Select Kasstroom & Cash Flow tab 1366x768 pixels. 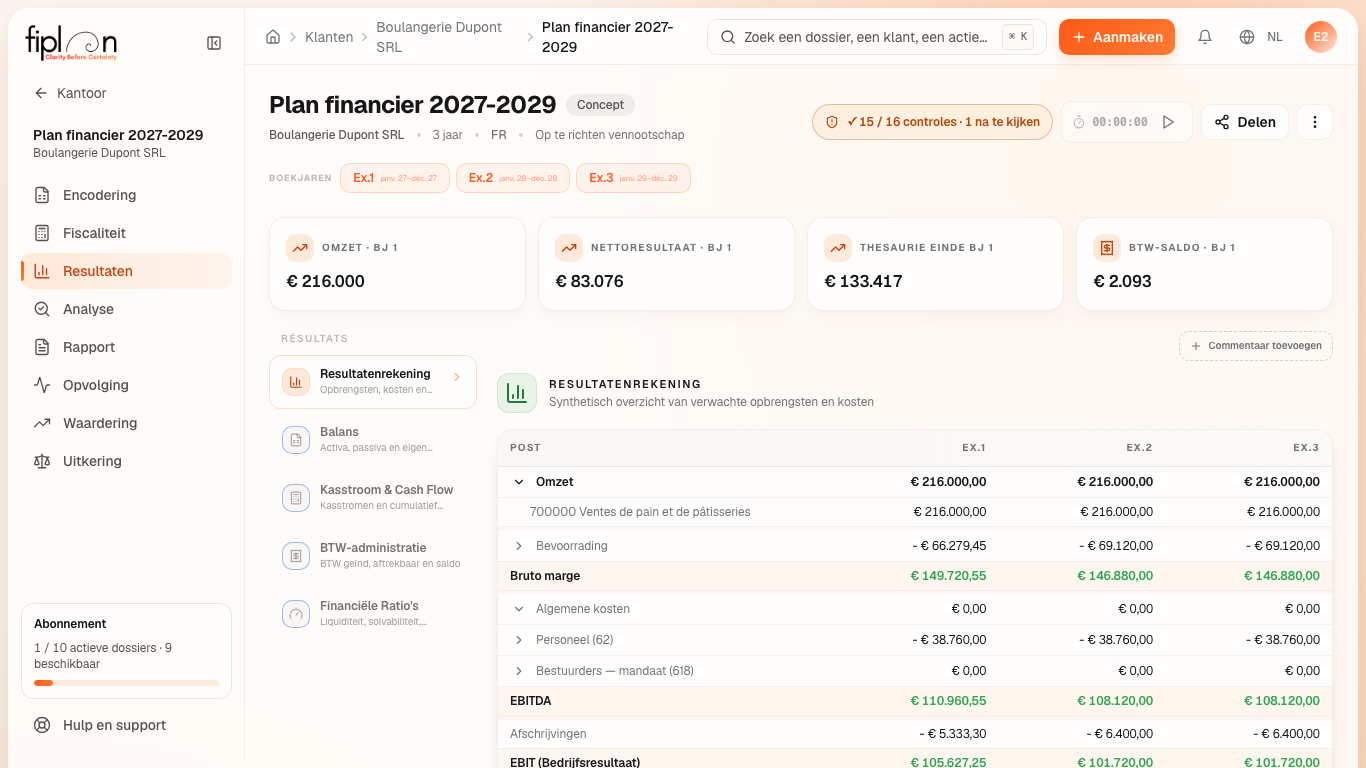[x=373, y=498]
